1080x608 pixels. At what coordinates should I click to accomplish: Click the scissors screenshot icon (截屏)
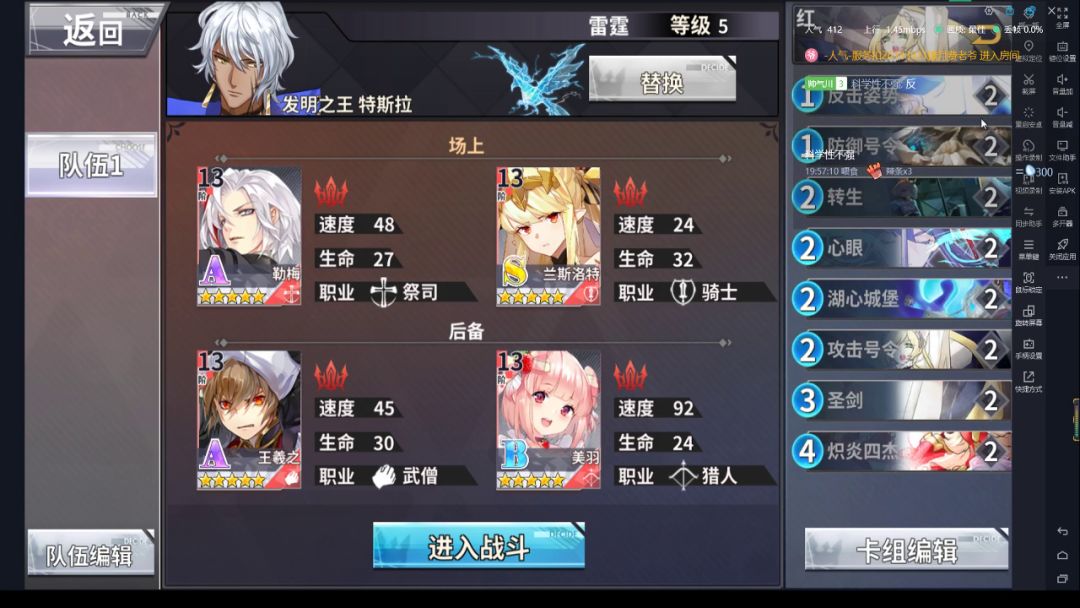(1028, 83)
